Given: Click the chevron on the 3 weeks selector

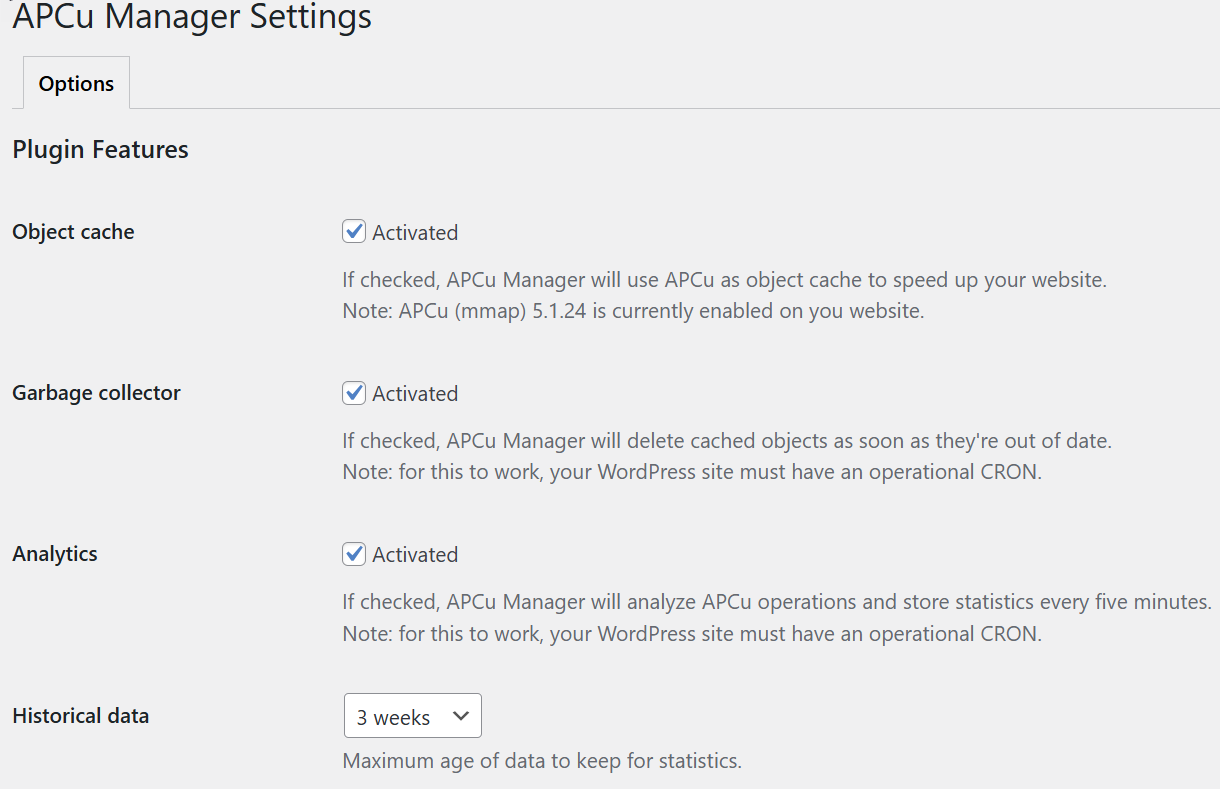Looking at the screenshot, I should (x=461, y=716).
